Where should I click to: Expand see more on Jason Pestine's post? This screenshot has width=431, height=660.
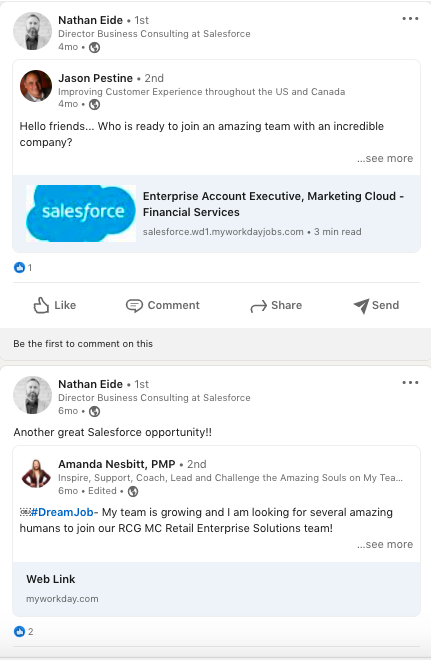(385, 158)
